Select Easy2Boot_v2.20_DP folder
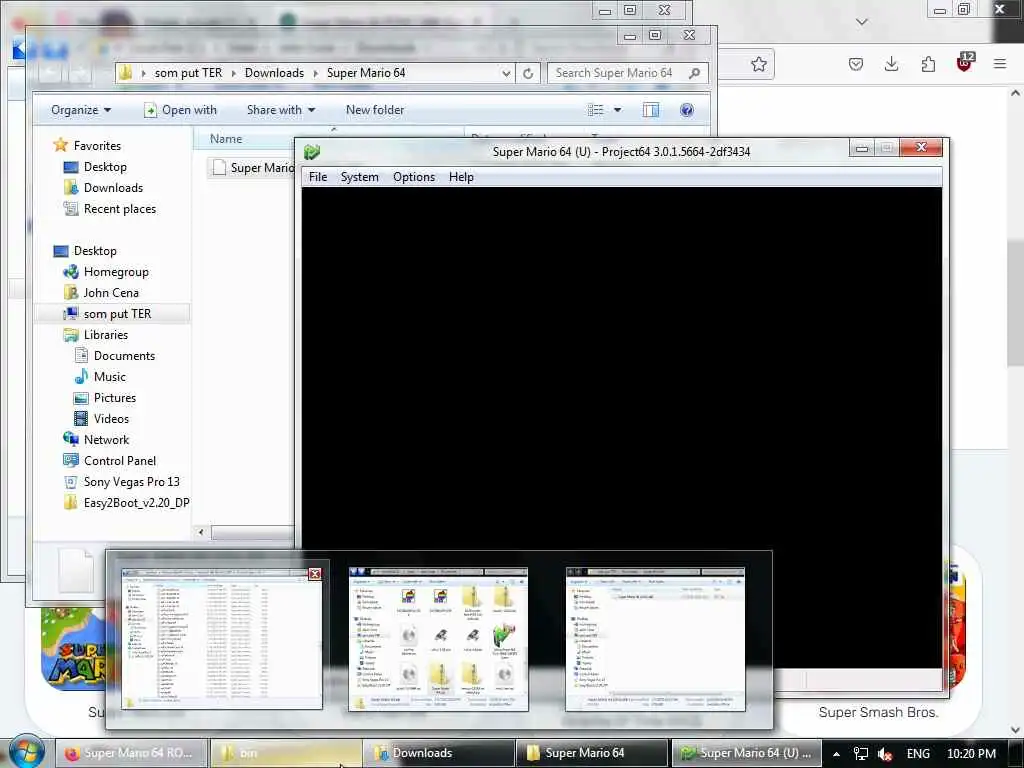Viewport: 1024px width, 768px height. click(x=136, y=503)
